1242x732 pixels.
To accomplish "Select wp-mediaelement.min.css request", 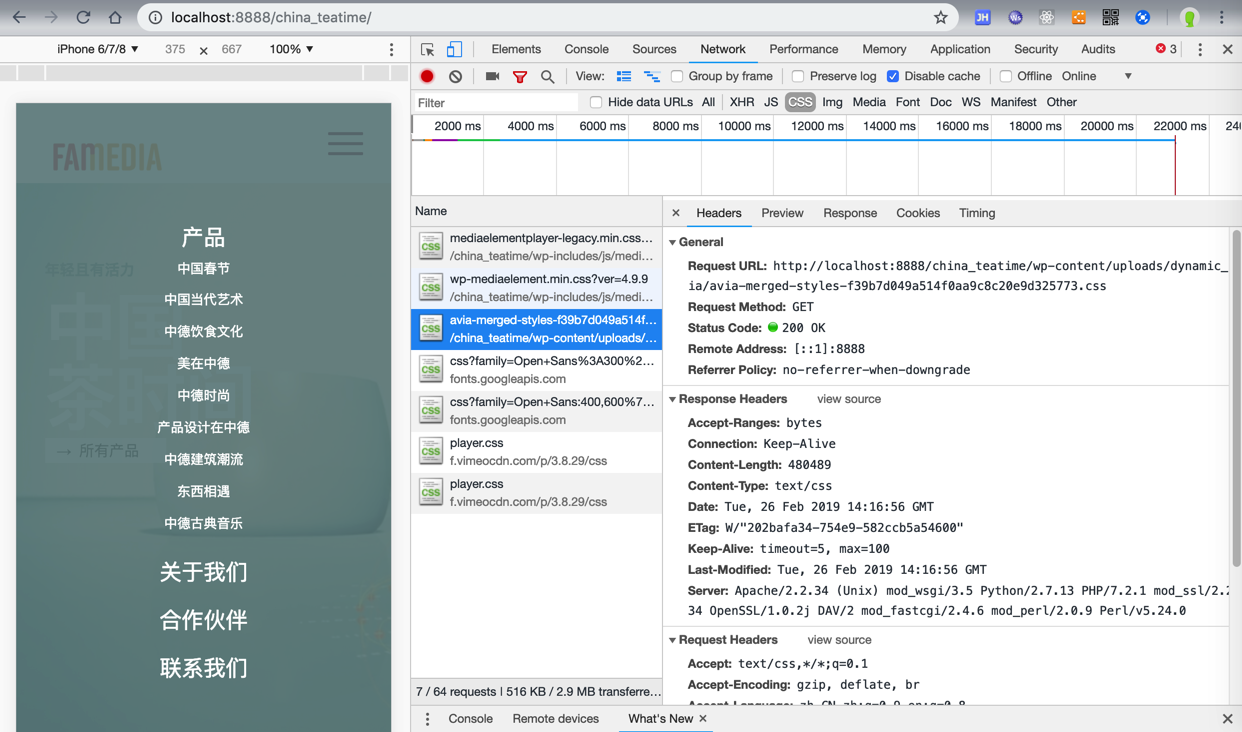I will [536, 288].
